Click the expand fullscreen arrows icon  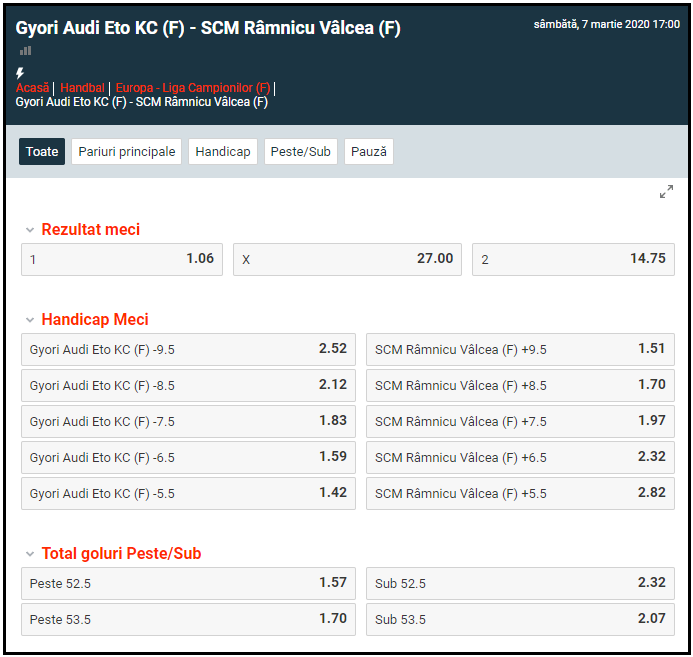[x=666, y=192]
